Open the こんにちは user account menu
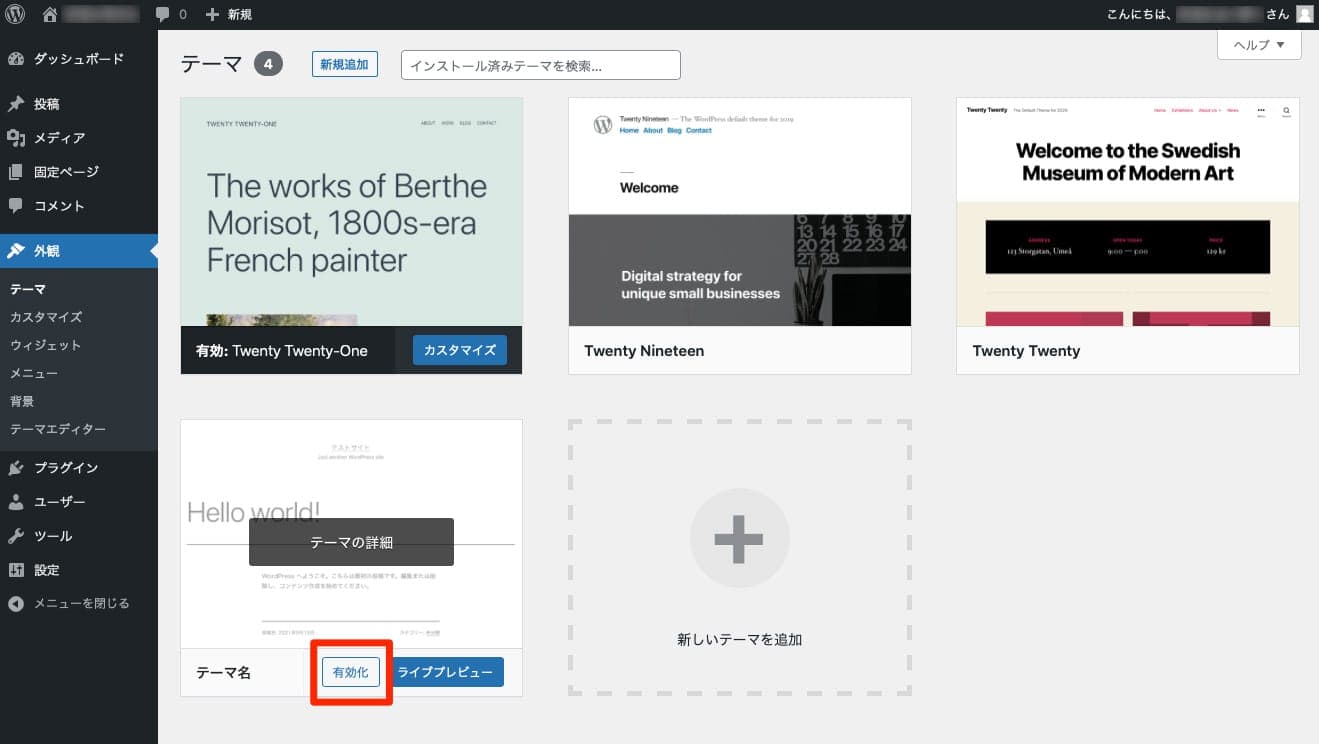Screen dimensions: 1319x744 pos(1210,14)
